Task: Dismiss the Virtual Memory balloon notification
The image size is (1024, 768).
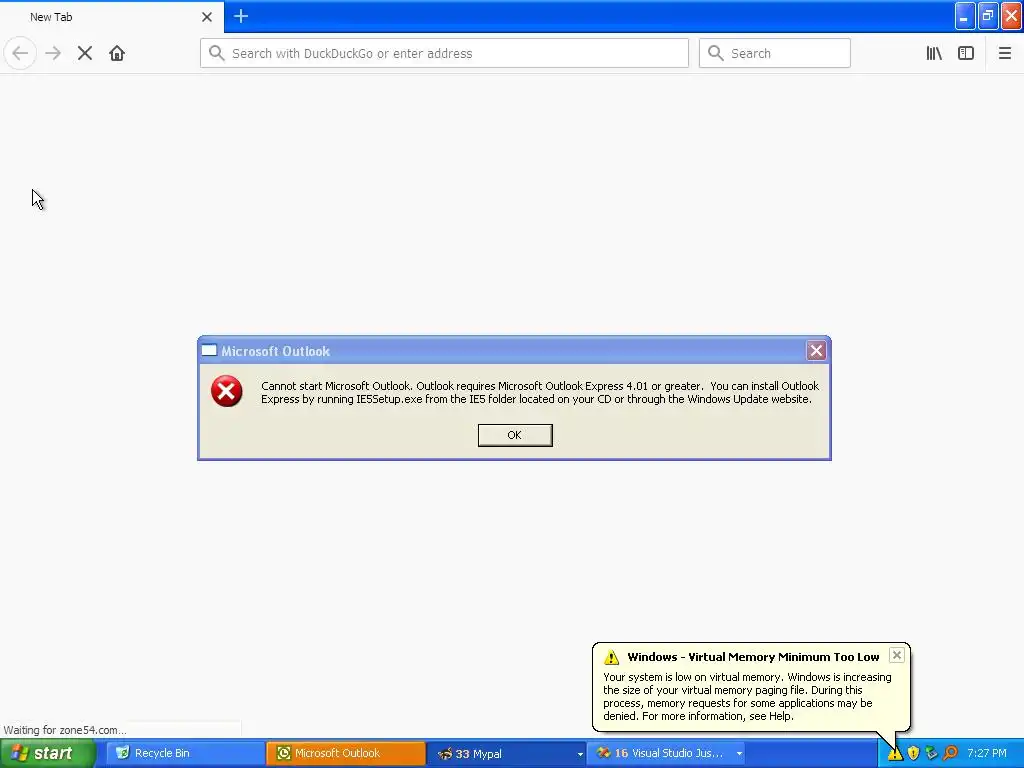Action: [897, 655]
